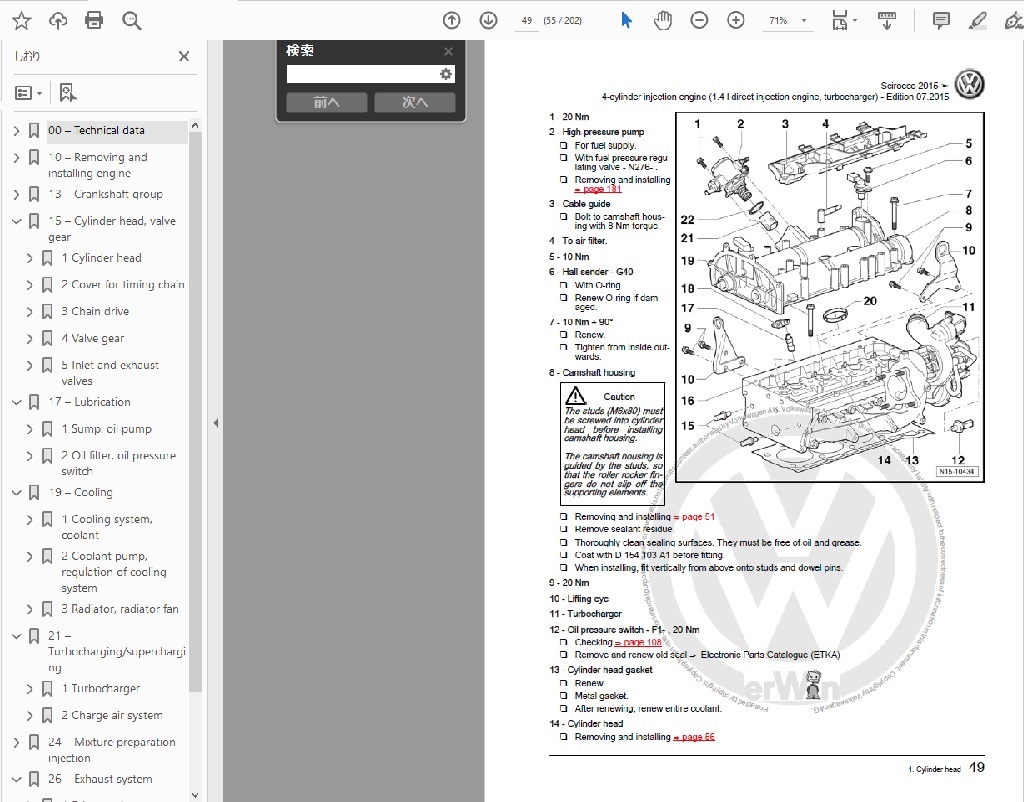This screenshot has width=1024, height=802.
Task: Open the 00 – Technical data bookmark
Action: click(x=97, y=131)
